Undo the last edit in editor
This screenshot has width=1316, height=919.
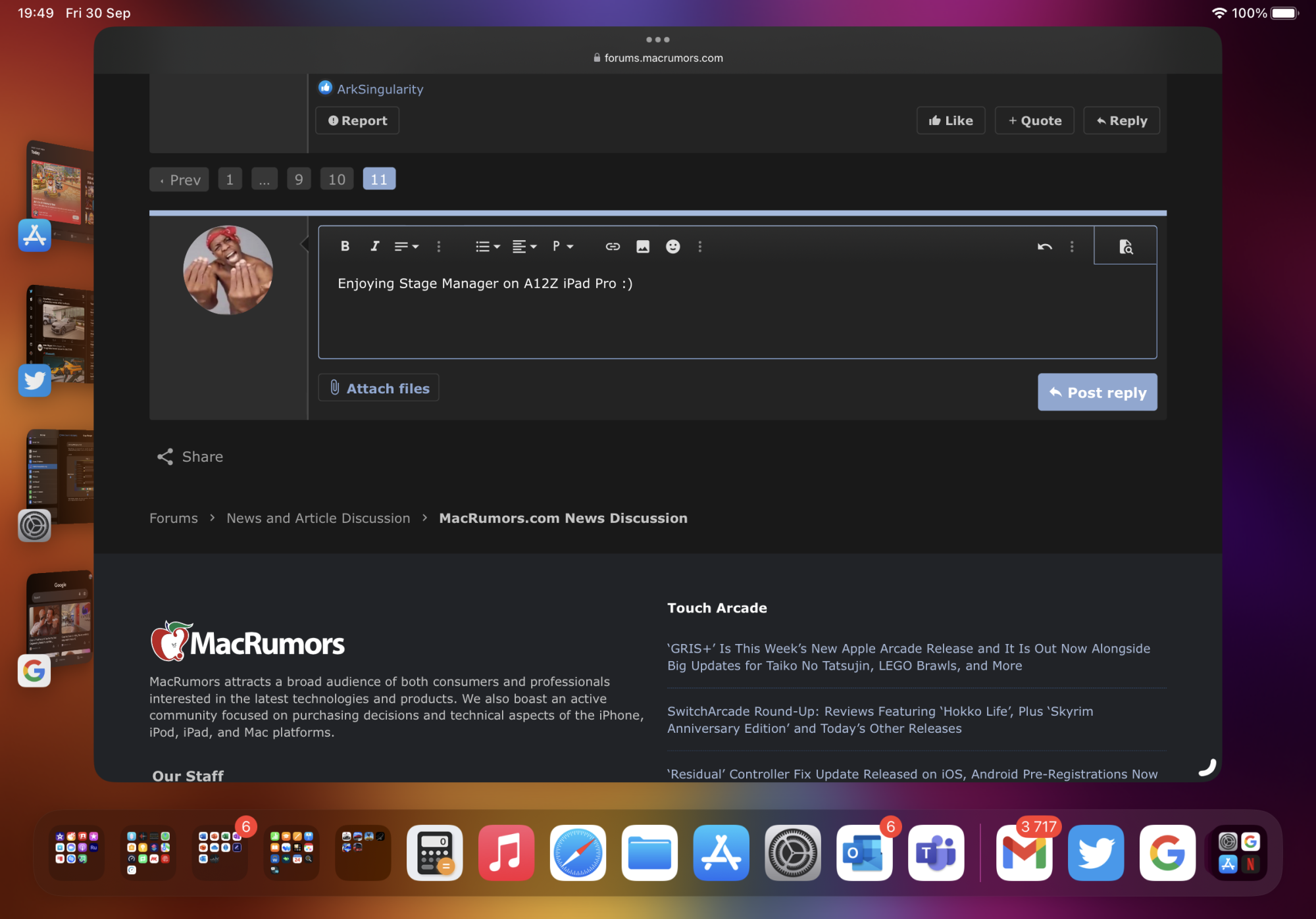pos(1045,246)
